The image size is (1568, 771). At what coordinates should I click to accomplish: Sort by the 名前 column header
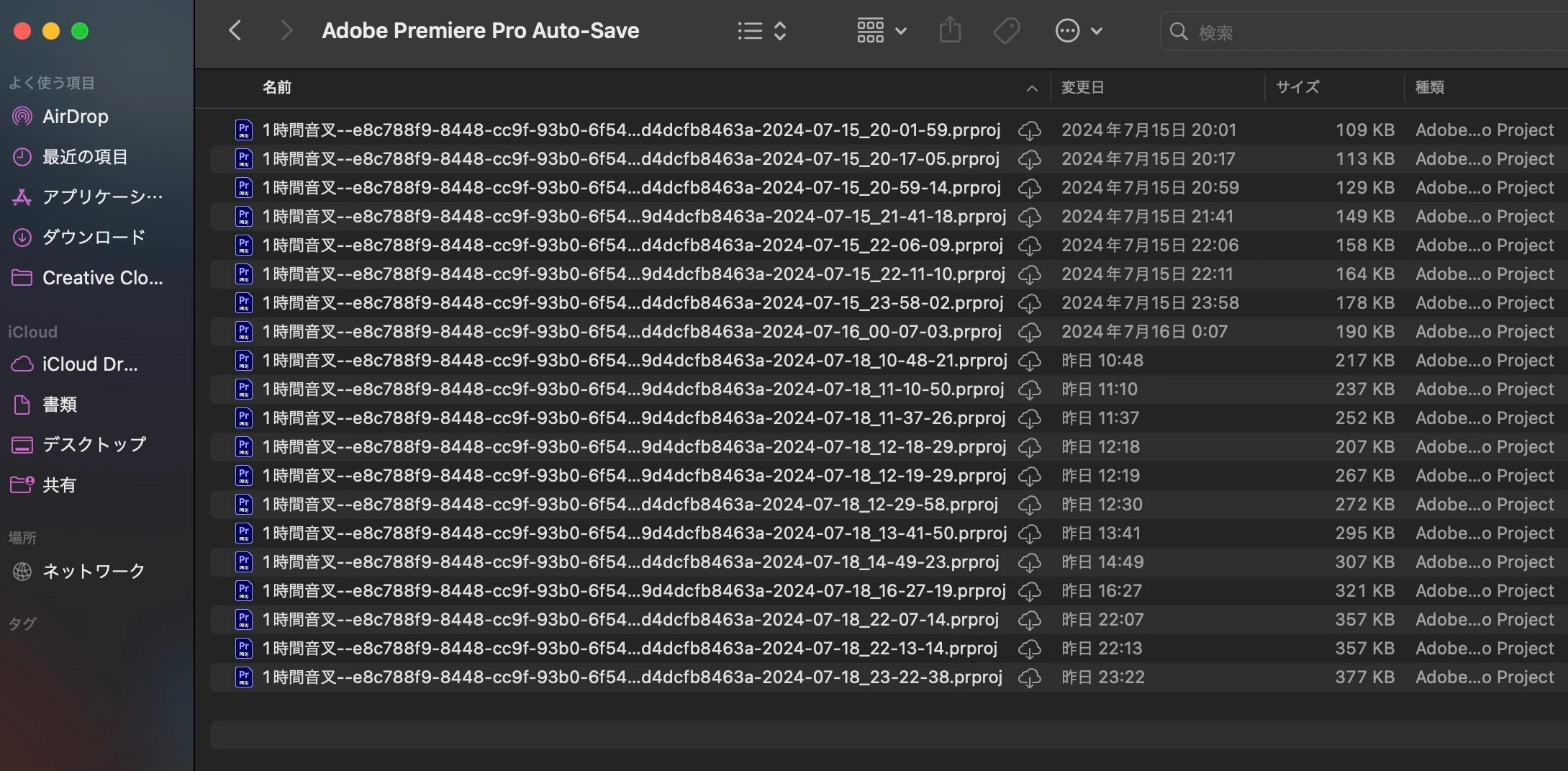(x=277, y=87)
